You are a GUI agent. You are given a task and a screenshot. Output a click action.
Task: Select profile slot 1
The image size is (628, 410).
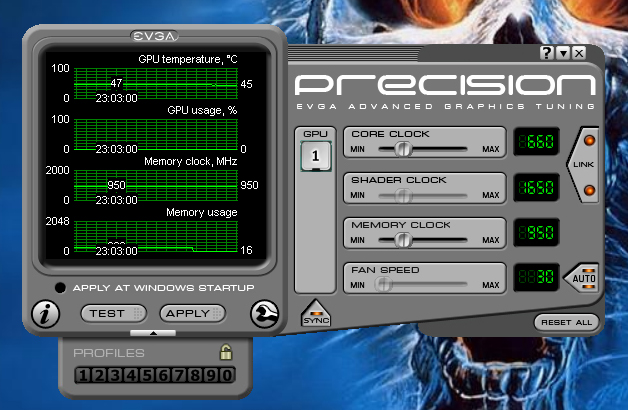83,375
